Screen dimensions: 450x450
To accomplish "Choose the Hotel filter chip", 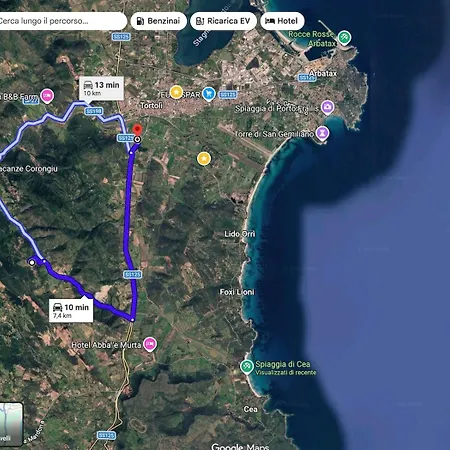I will (x=282, y=21).
